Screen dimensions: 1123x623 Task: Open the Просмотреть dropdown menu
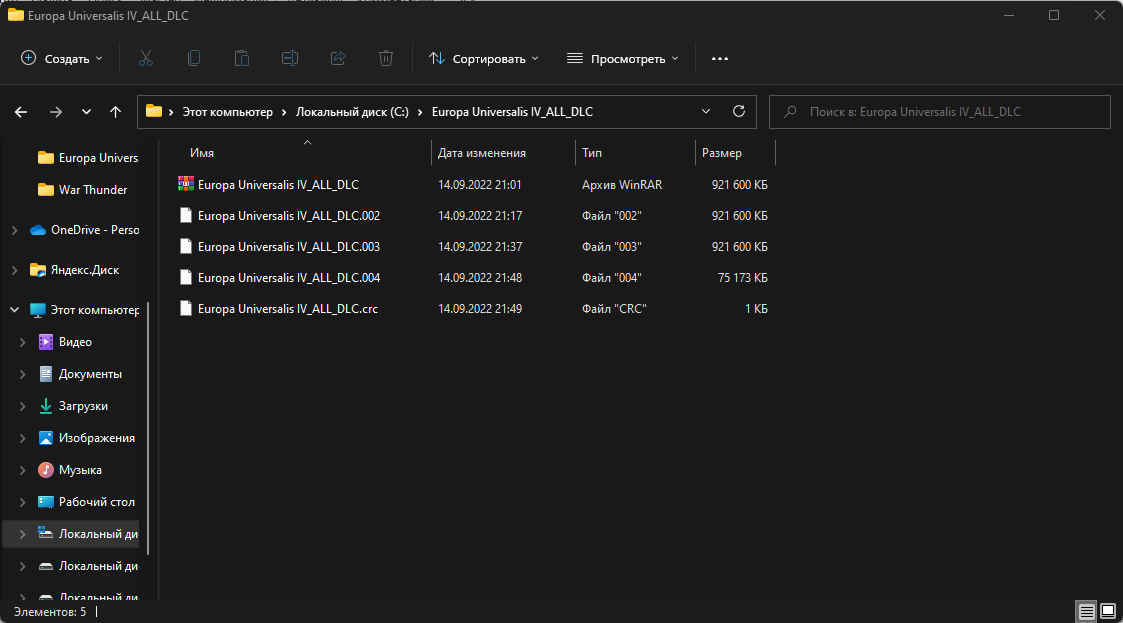pos(622,59)
